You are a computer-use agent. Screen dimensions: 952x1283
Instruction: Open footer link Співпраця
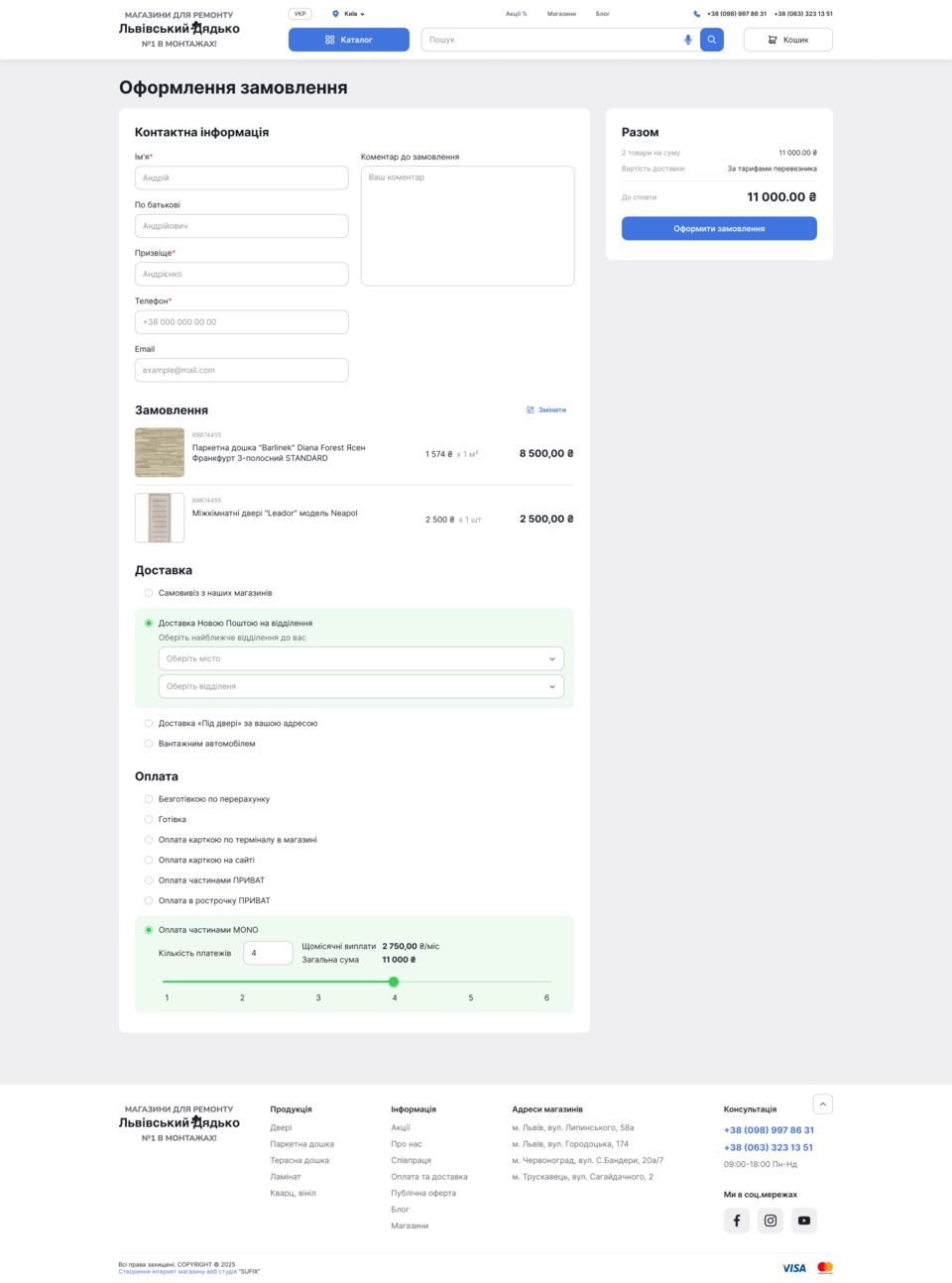tap(412, 1160)
